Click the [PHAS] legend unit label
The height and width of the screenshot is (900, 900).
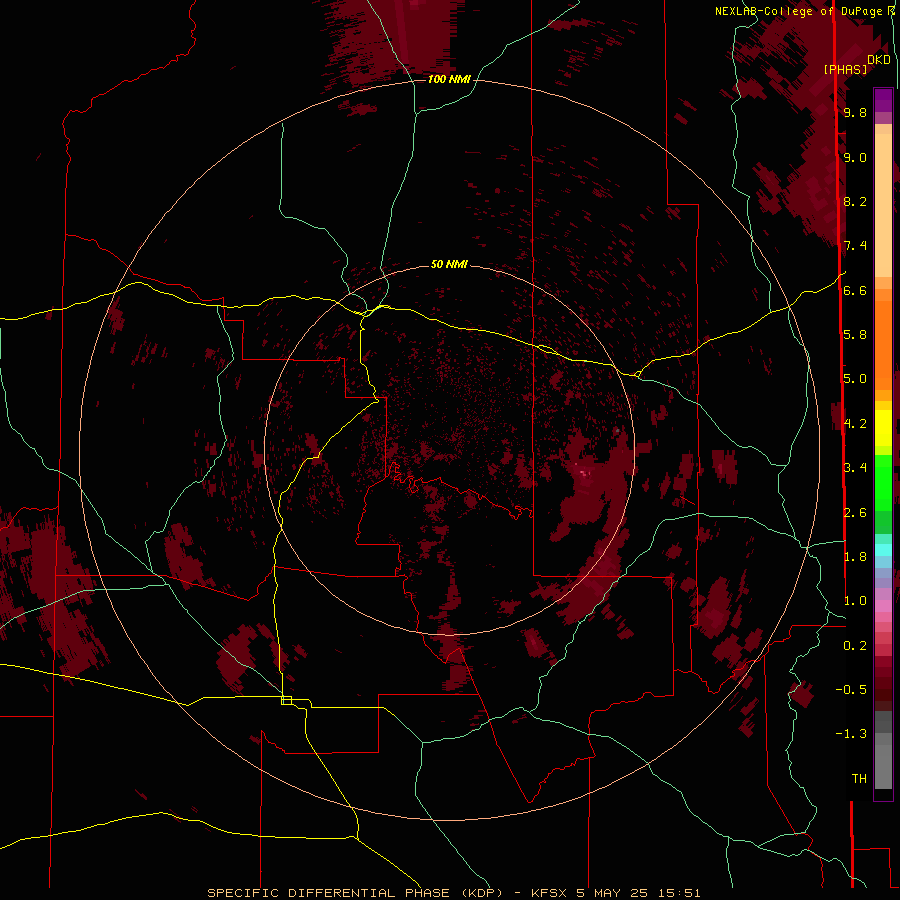click(x=845, y=69)
